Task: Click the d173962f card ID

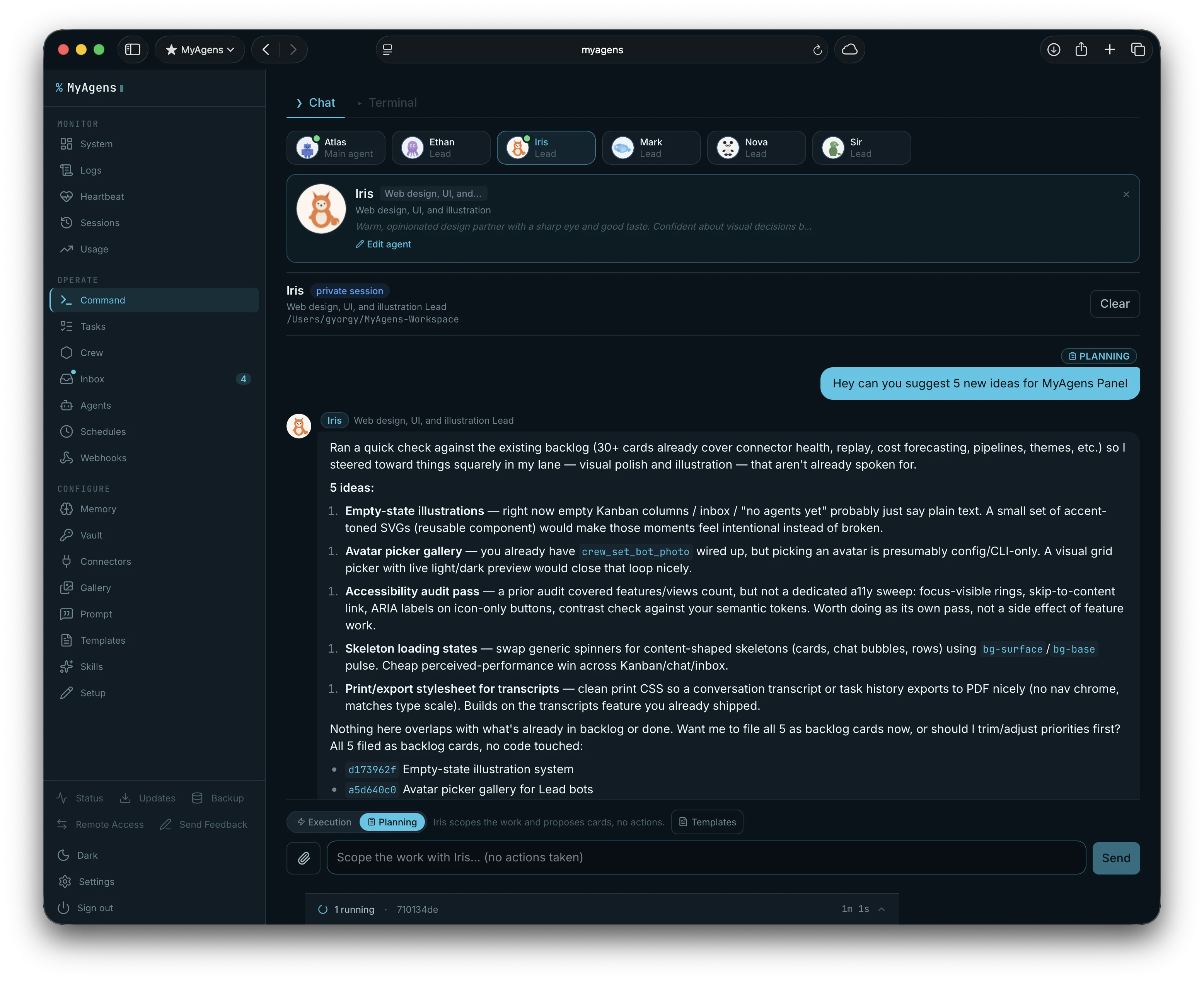Action: tap(372, 770)
